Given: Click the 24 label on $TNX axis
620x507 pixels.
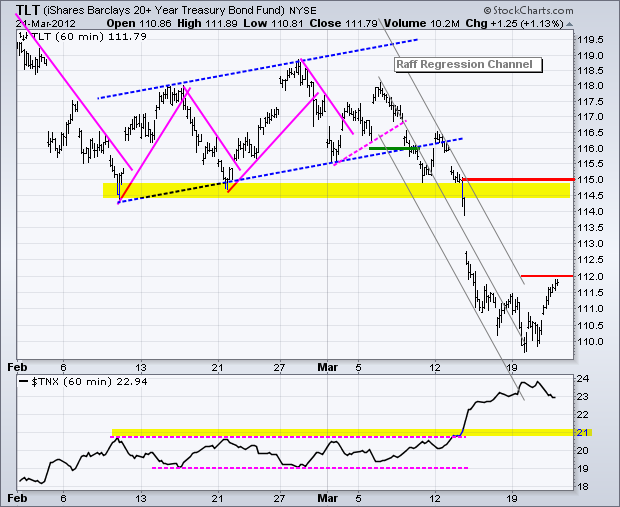Looking at the screenshot, I should click(x=583, y=378).
